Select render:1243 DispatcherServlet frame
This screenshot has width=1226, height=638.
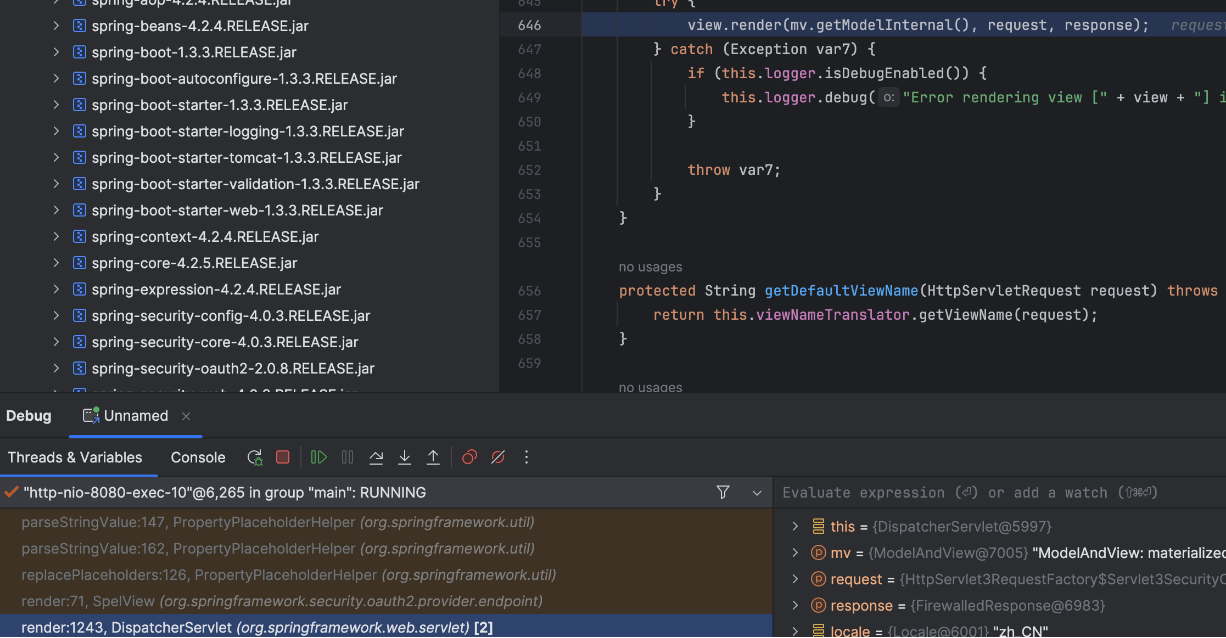point(386,627)
